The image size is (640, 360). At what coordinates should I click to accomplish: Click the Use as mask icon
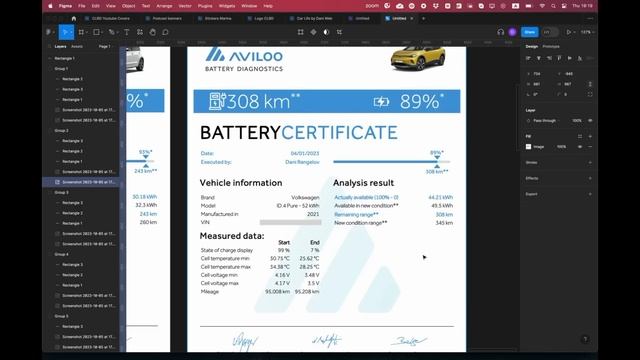click(x=326, y=32)
